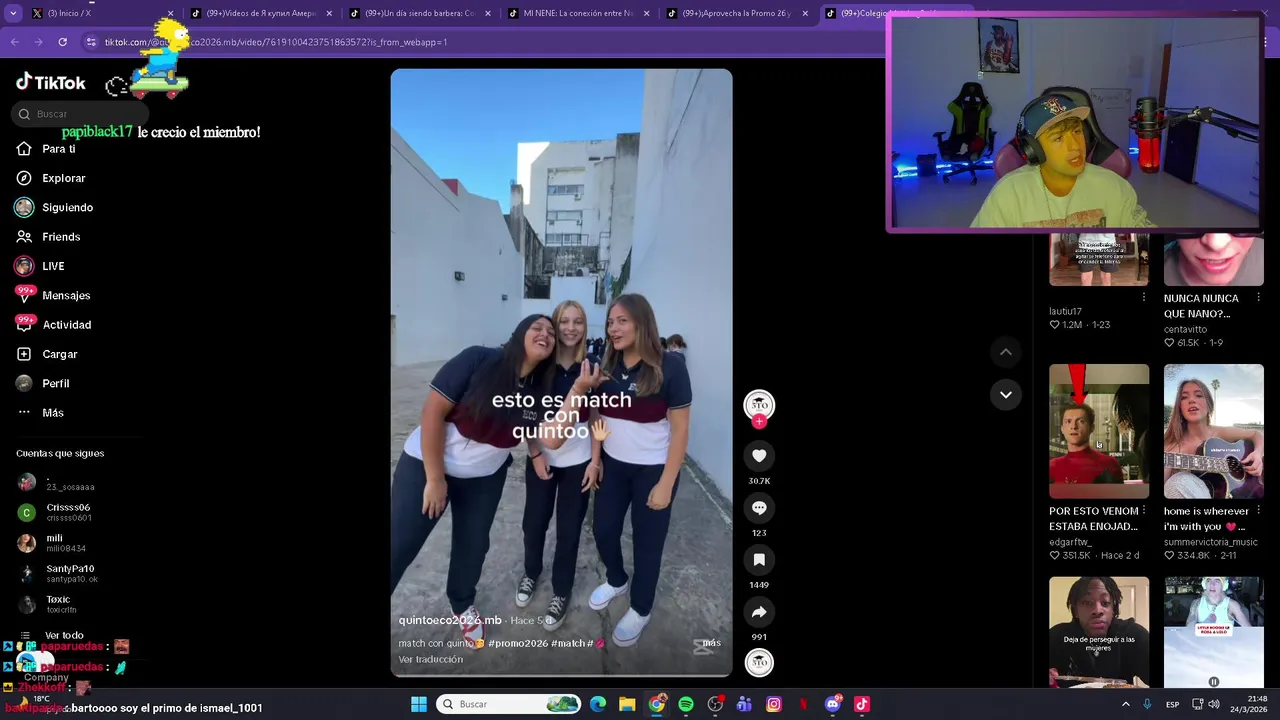The width and height of the screenshot is (1280, 720).
Task: Open File Explorer from taskbar
Action: pos(627,704)
